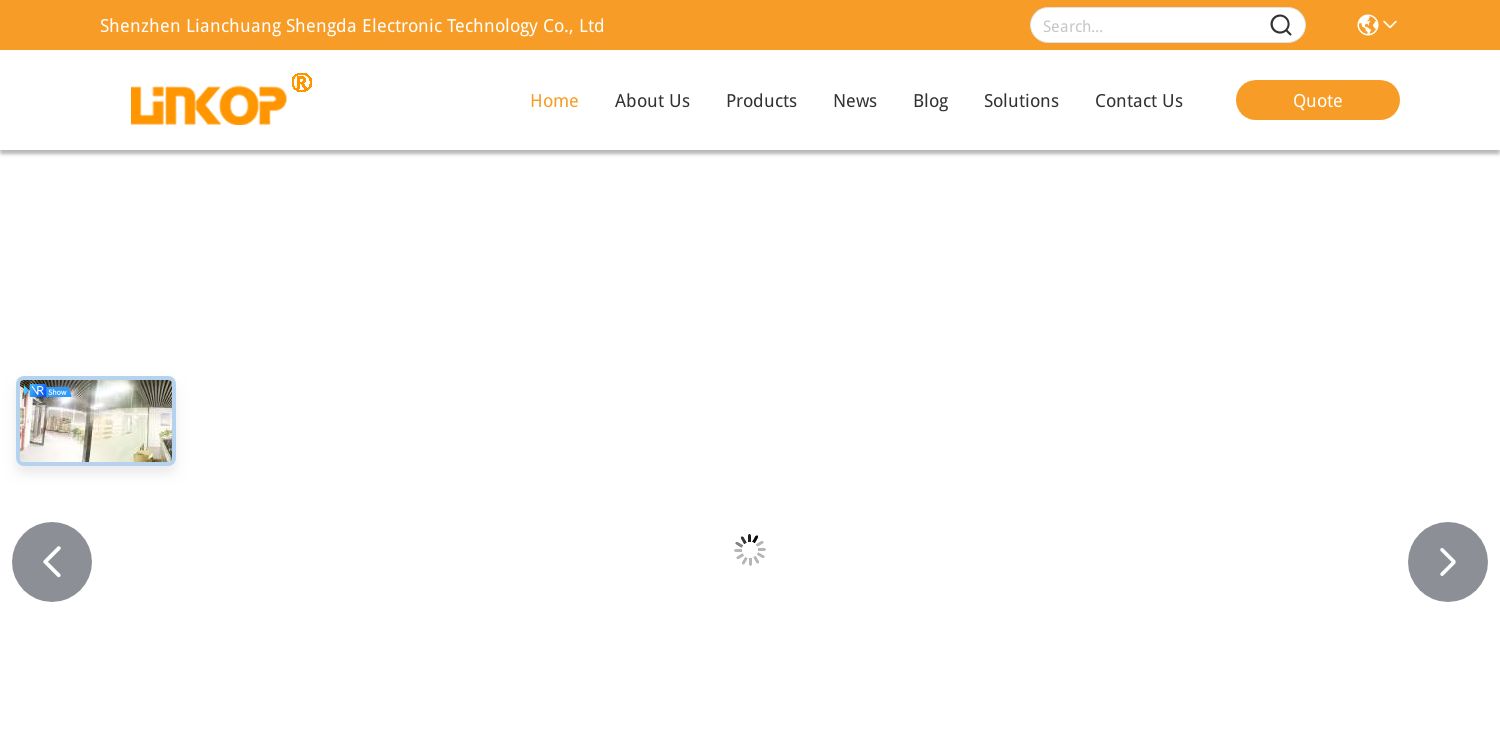Click the Shenzhen Lianchuang Shengda company name link
The image size is (1500, 756).
click(x=352, y=25)
